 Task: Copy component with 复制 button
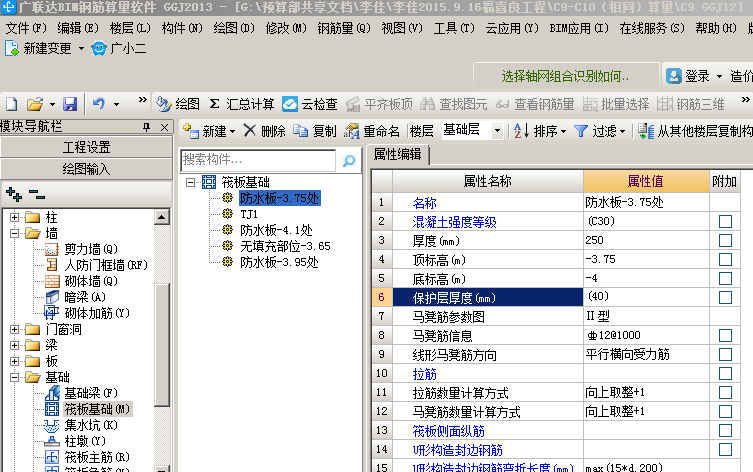315,131
